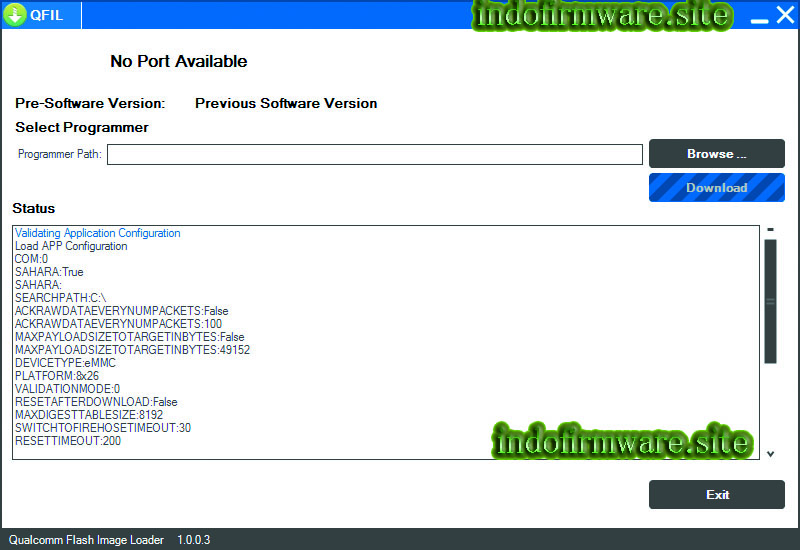Click the status log scroll-down arrow
Image resolution: width=800 pixels, height=550 pixels.
(770, 454)
